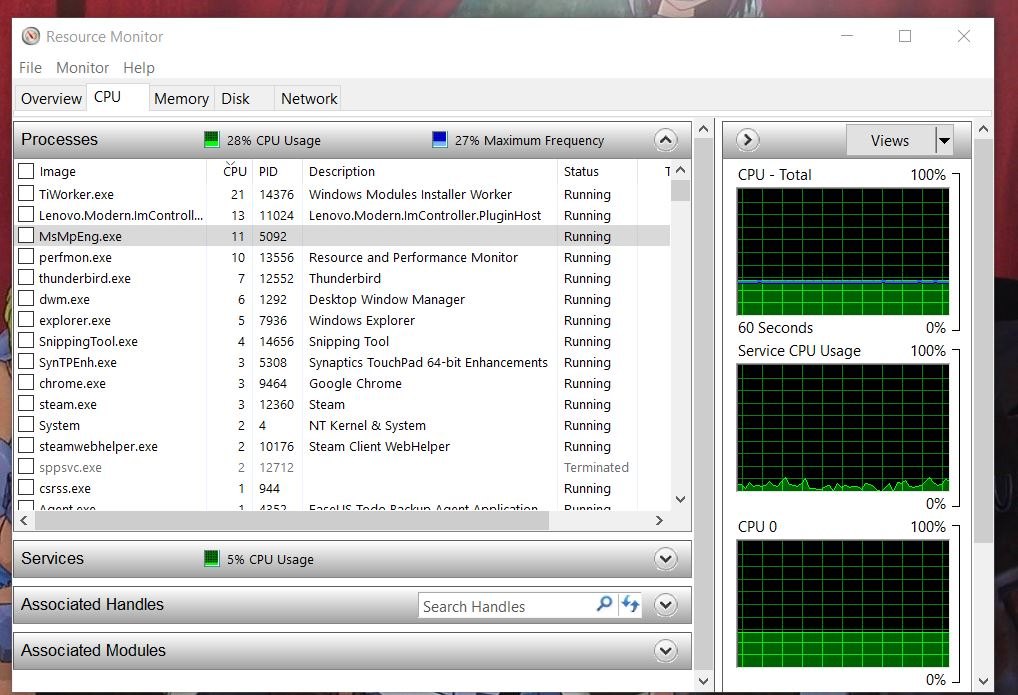Tick the steam.exe checkbox
The width and height of the screenshot is (1018, 695).
(26, 403)
